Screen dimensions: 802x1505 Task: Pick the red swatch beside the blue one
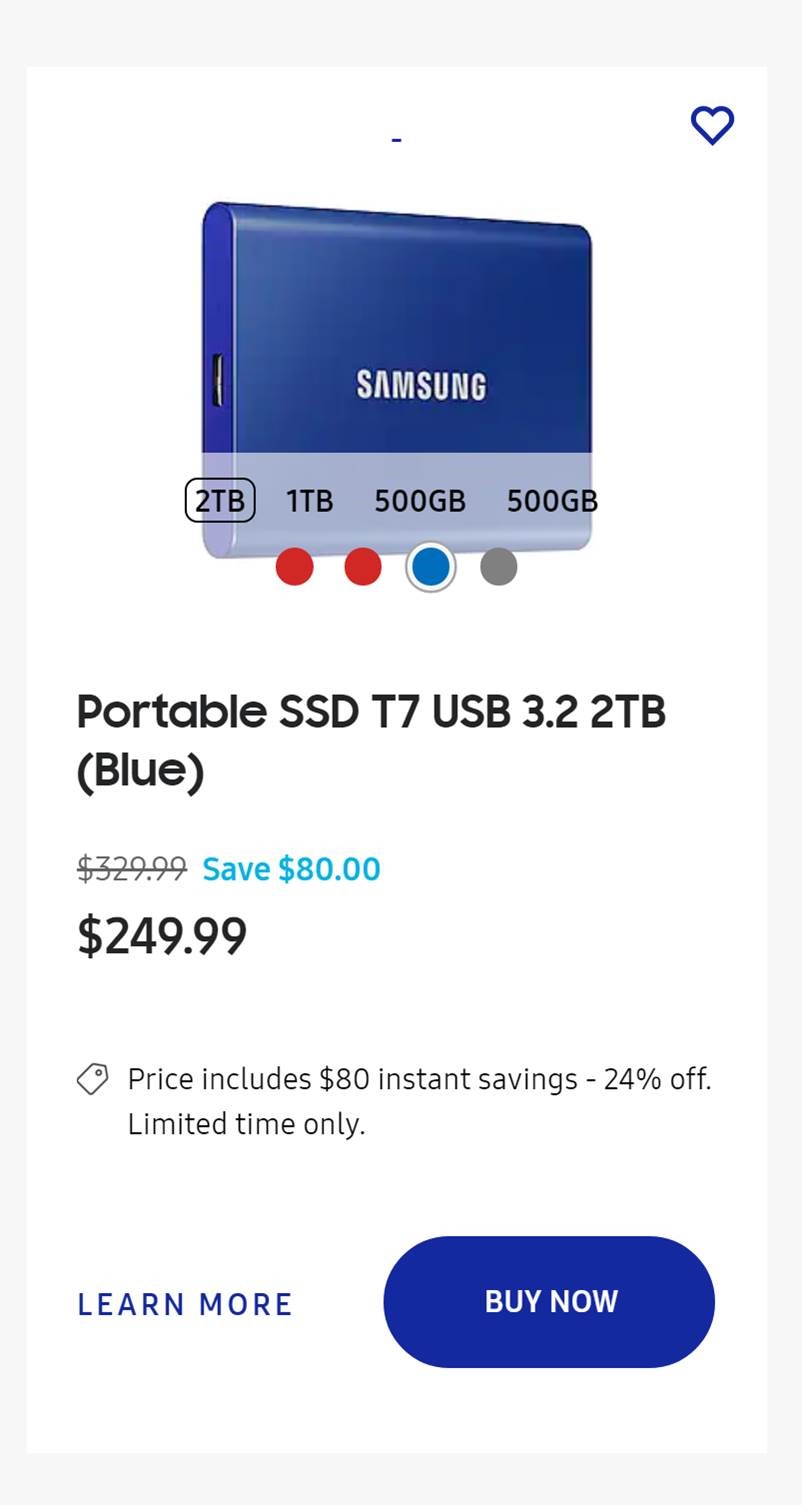tap(363, 567)
